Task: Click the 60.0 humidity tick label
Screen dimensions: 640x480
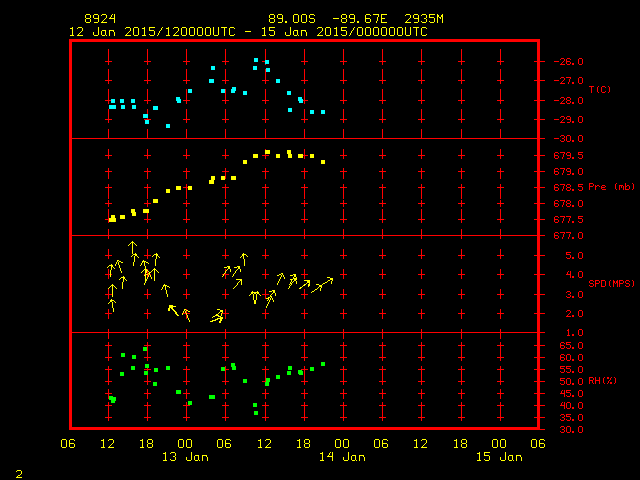Action: point(571,358)
